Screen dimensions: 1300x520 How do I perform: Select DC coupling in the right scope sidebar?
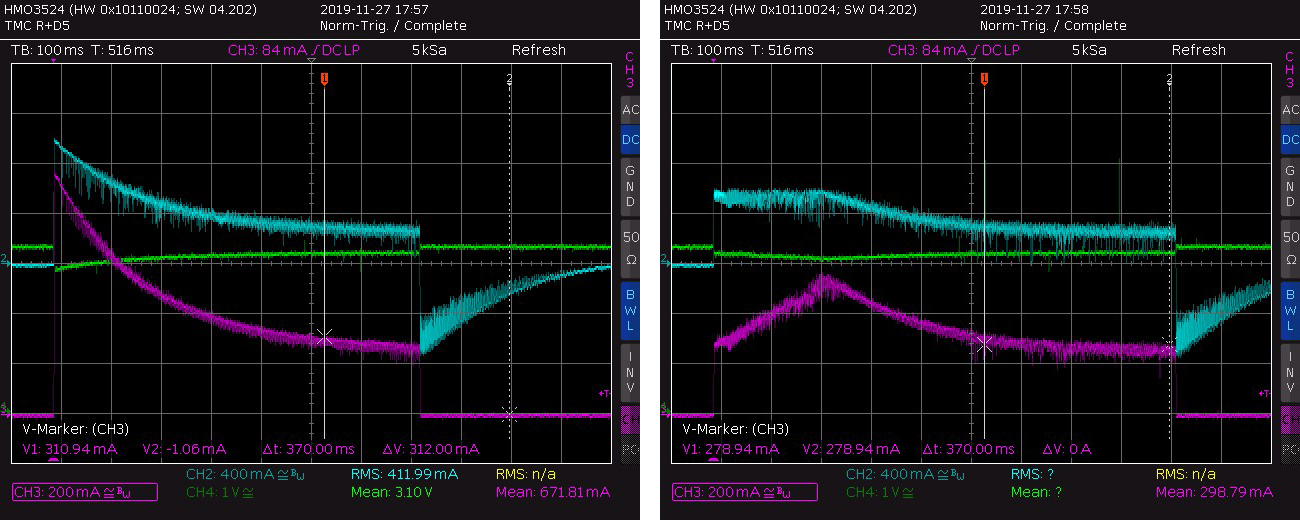click(1290, 140)
